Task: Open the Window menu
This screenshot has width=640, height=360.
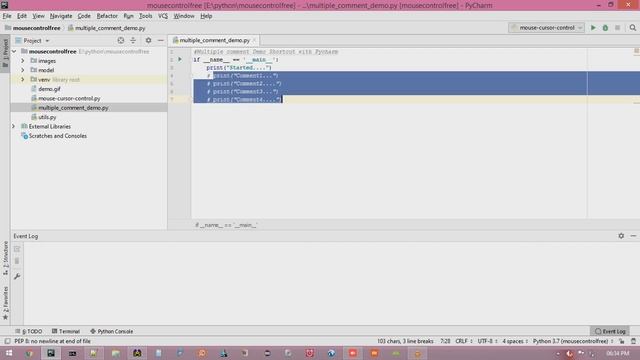Action: click(x=184, y=16)
